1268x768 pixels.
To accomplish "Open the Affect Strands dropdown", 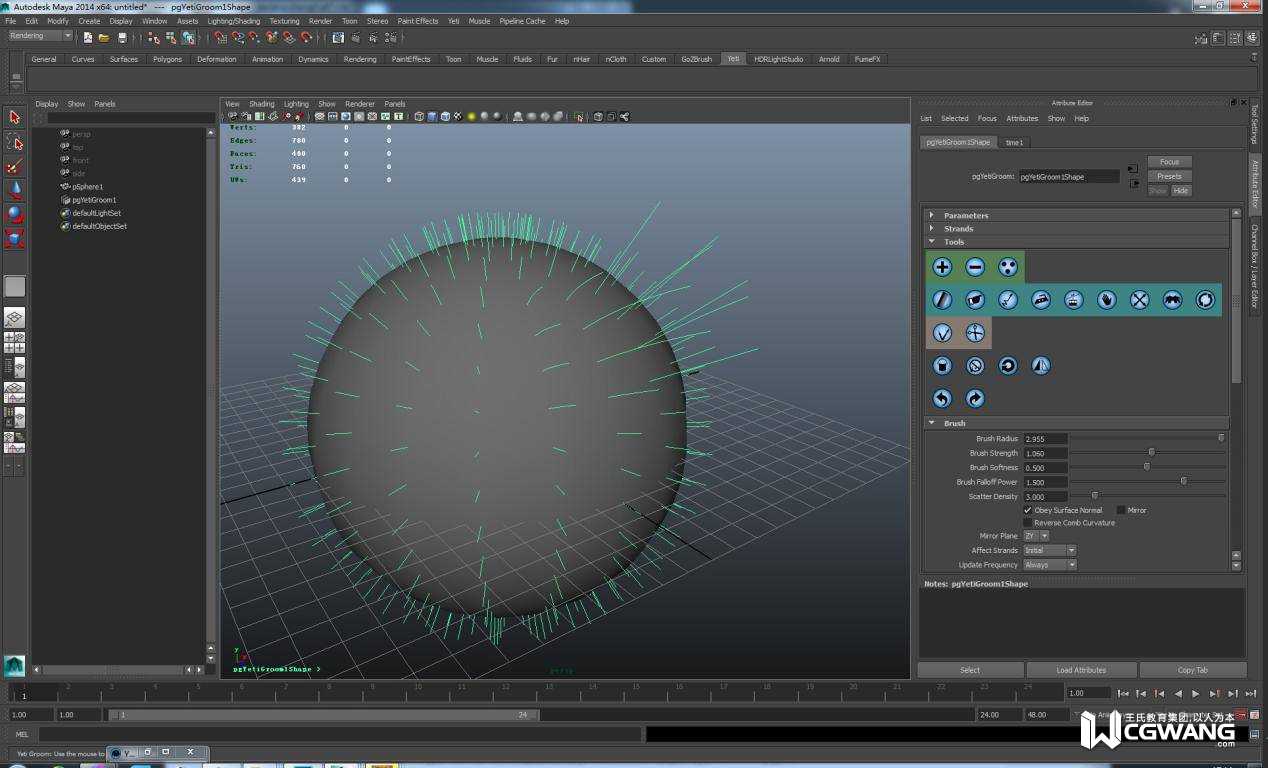I will pos(1049,551).
